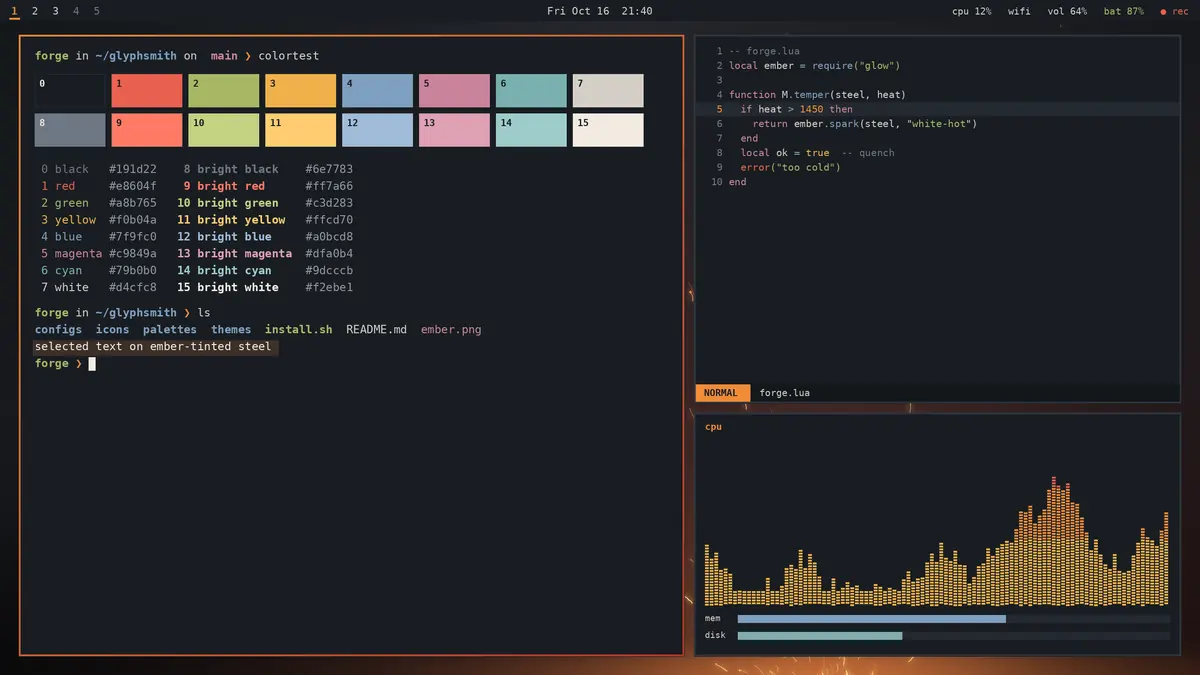Select color swatch 4 blue
1200x675 pixels.
378,91
